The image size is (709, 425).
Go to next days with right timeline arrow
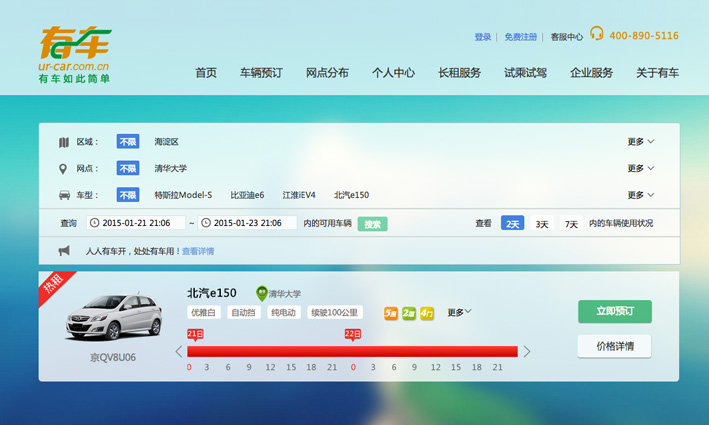click(527, 351)
